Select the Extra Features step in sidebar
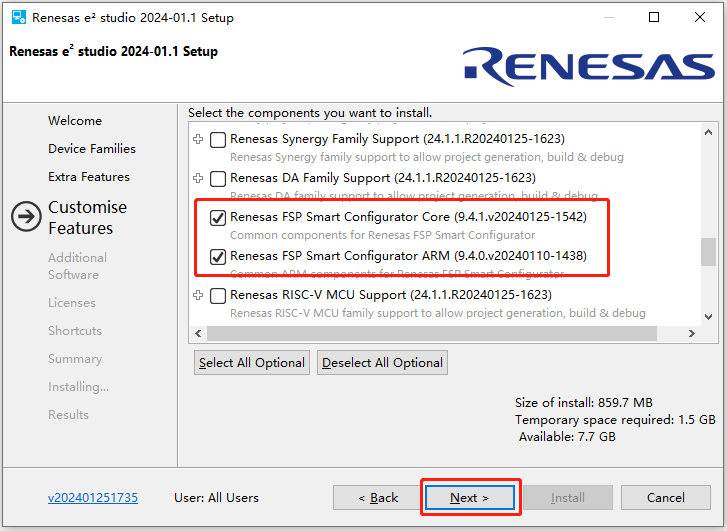This screenshot has width=727, height=531. (89, 177)
